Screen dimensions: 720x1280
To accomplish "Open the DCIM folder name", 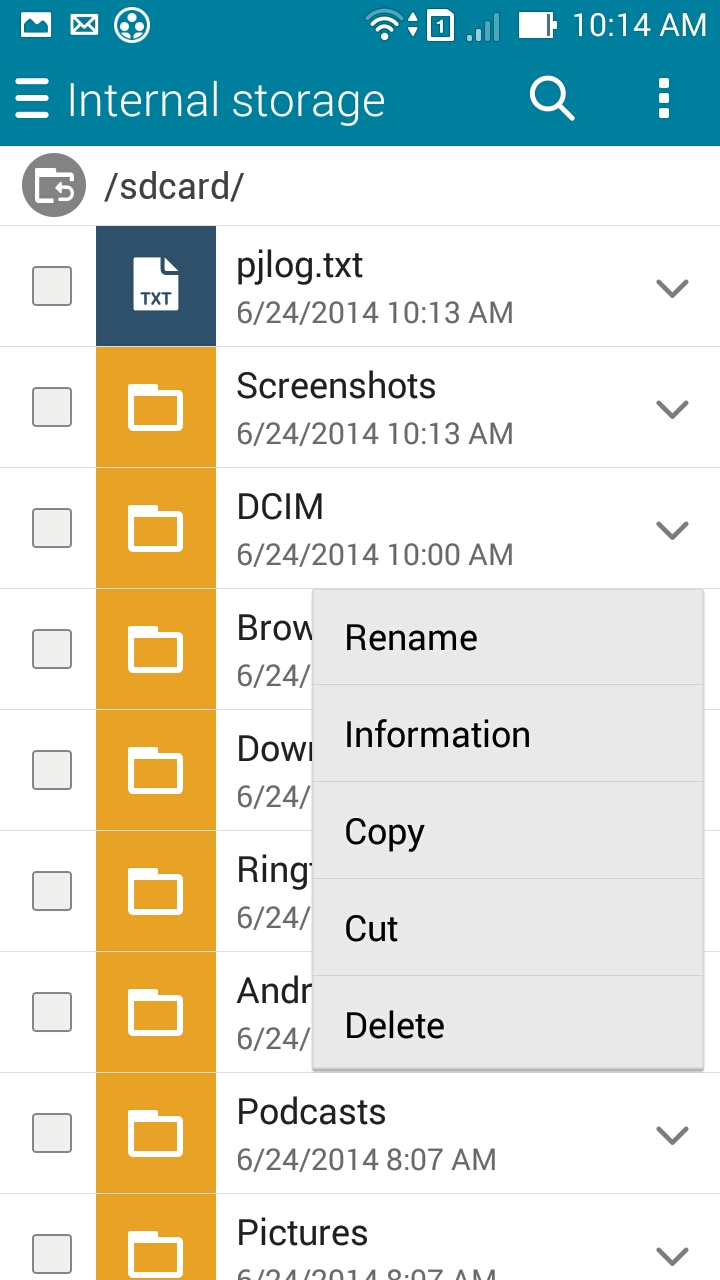I will 280,507.
